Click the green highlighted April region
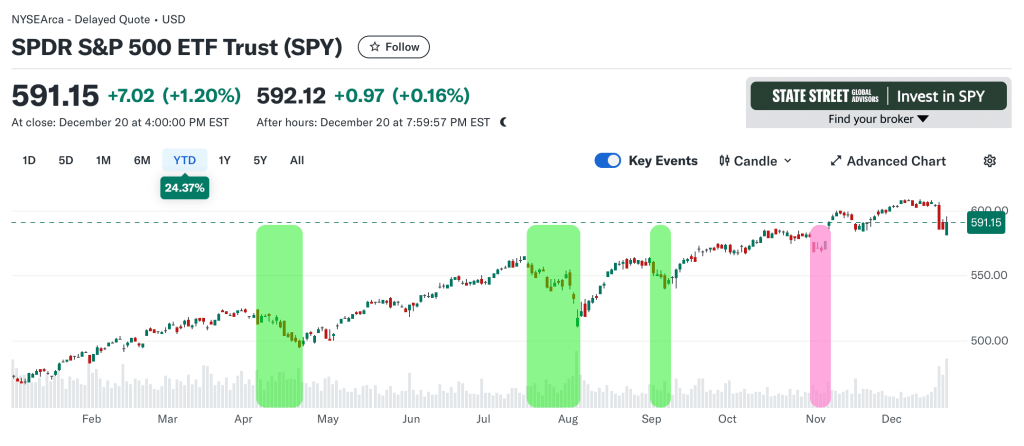The image size is (1024, 446). [x=279, y=315]
